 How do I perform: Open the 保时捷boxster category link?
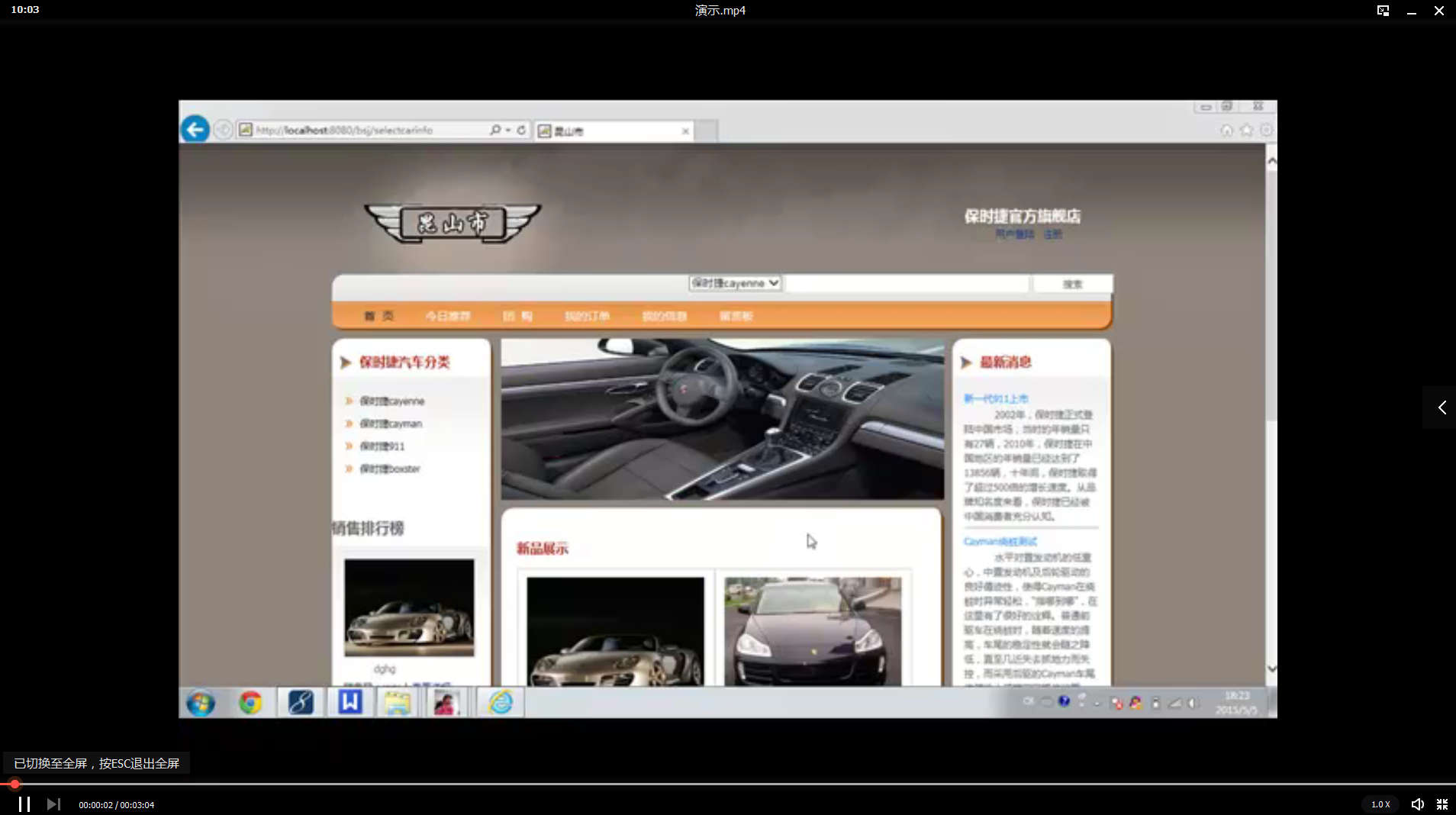pyautogui.click(x=389, y=469)
